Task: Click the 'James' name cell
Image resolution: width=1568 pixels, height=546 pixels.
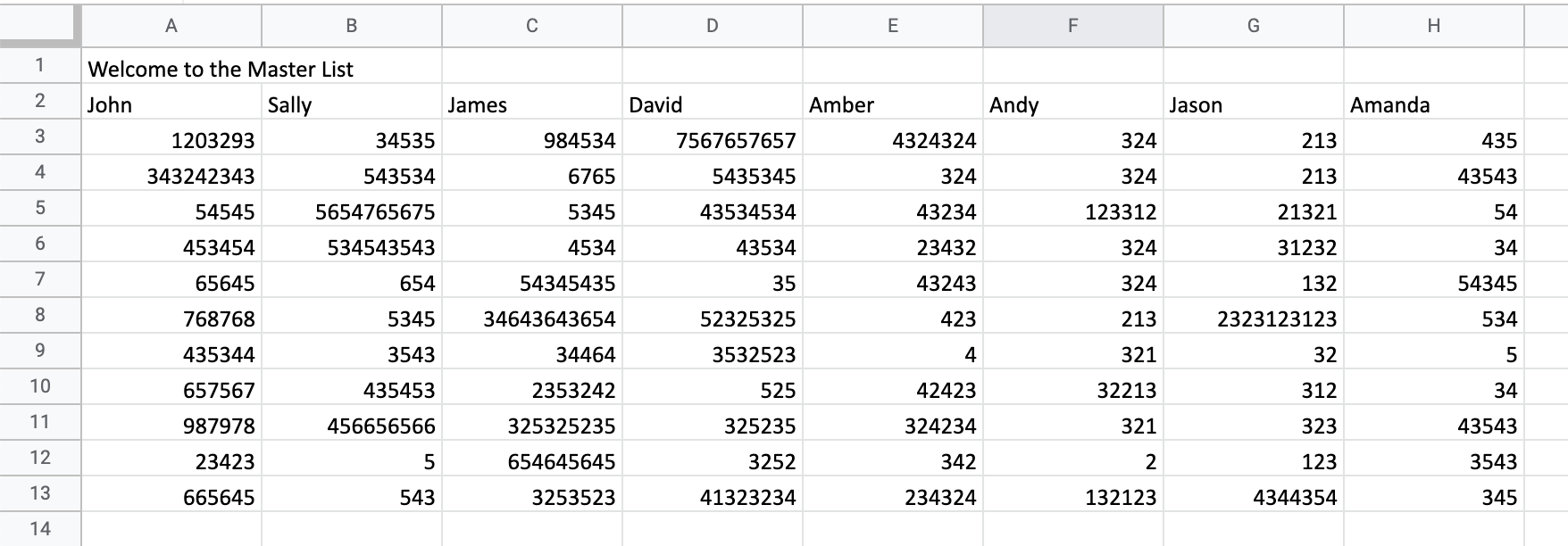Action: click(x=532, y=102)
